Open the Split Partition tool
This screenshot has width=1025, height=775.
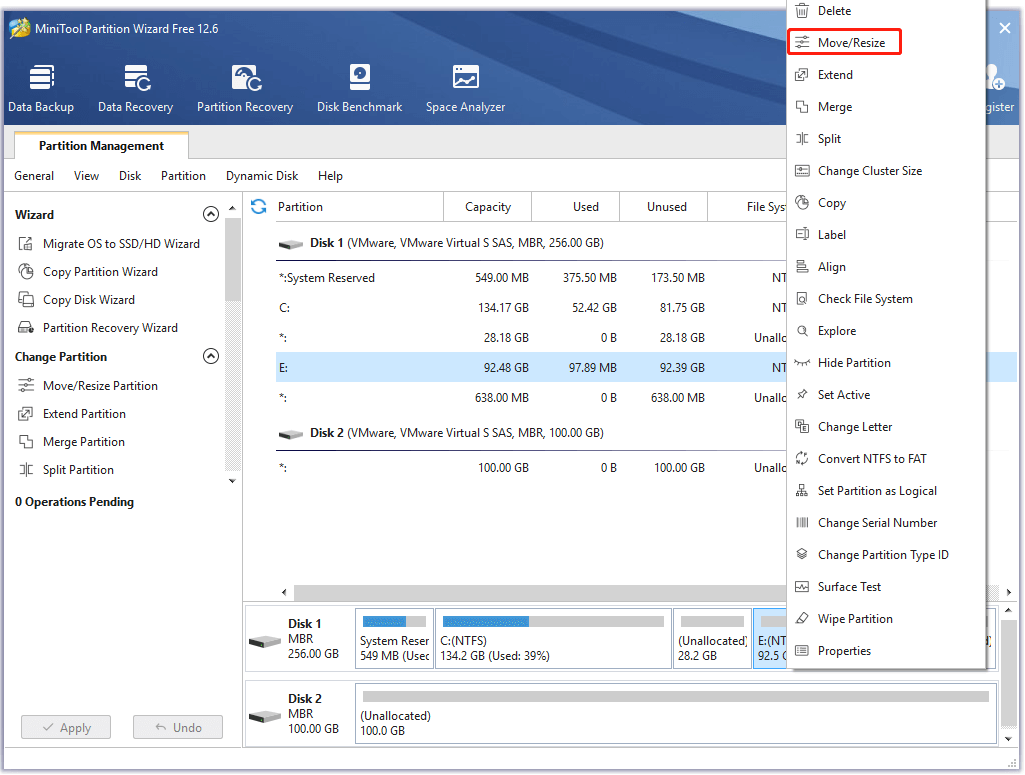coord(78,469)
